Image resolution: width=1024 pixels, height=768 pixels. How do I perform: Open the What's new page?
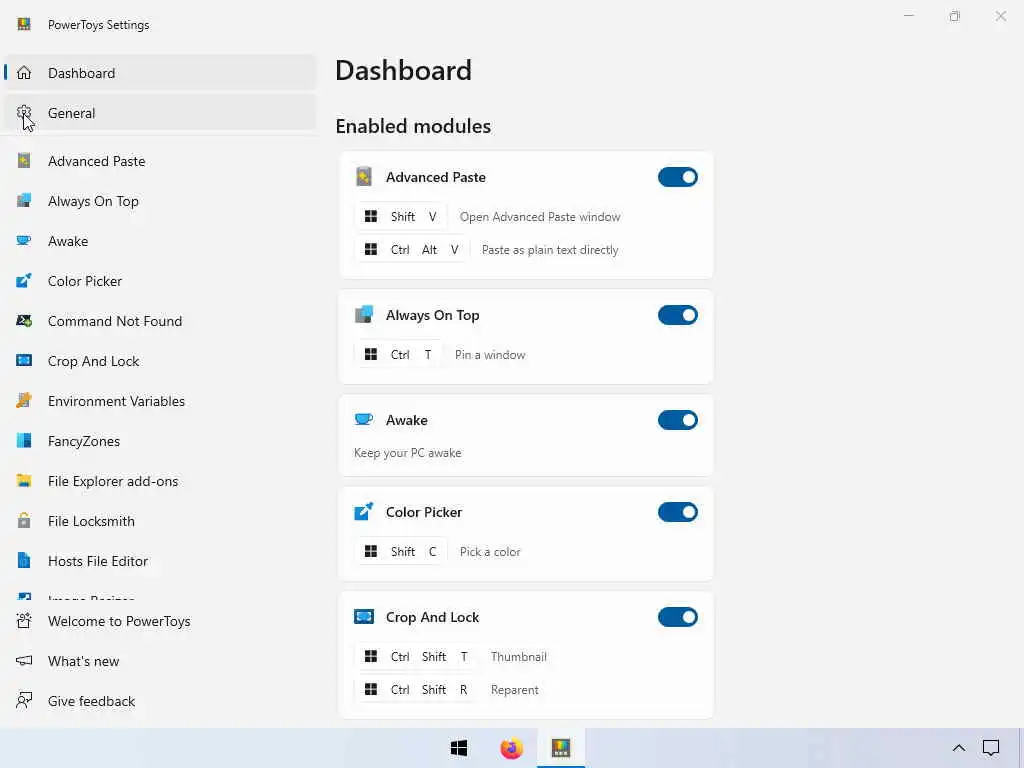160,661
